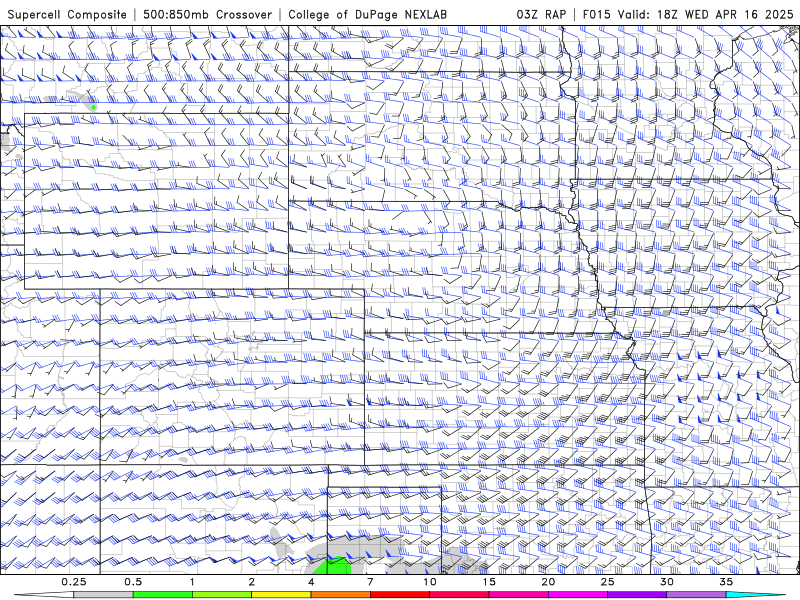Click the 25 label on the color legend

[x=607, y=582]
